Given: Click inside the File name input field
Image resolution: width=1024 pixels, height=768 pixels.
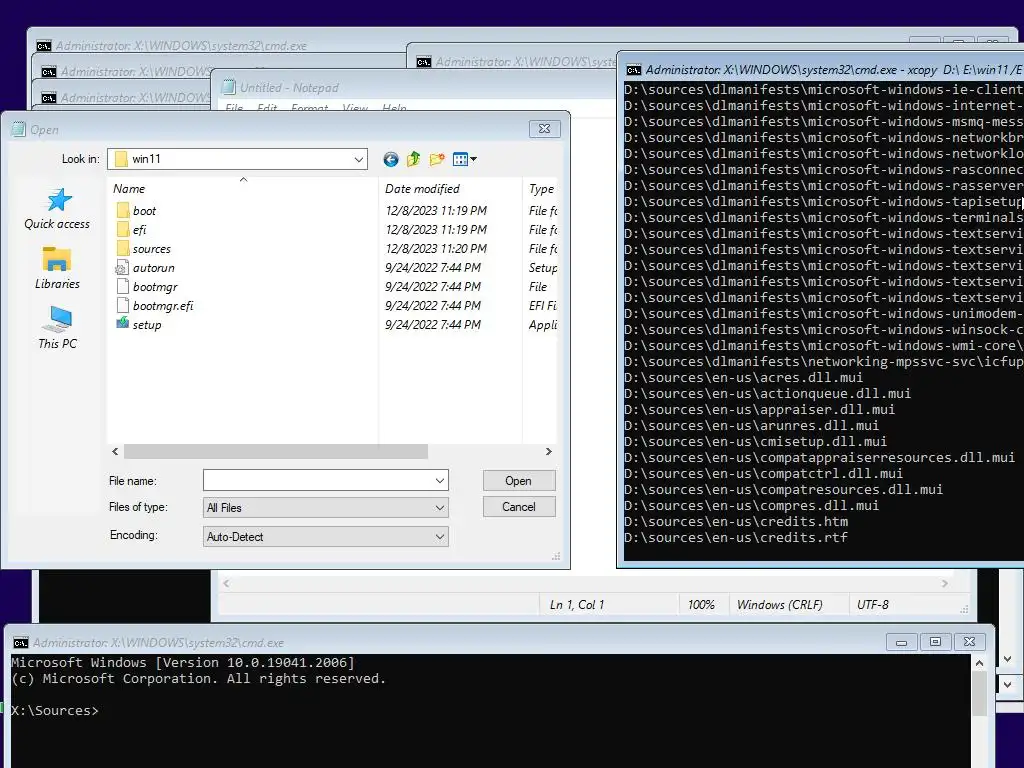Looking at the screenshot, I should click(318, 481).
